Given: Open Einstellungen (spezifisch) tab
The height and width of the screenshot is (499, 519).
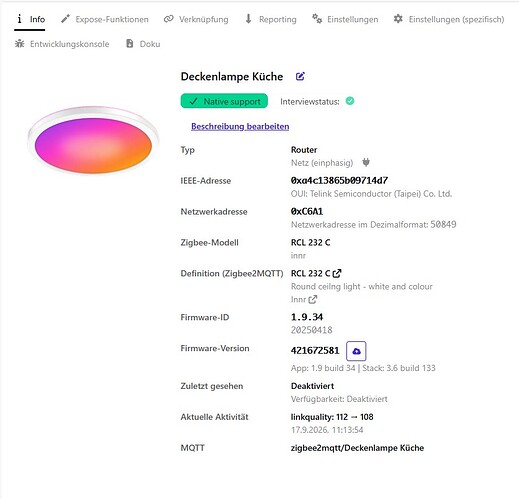Looking at the screenshot, I should [x=449, y=19].
